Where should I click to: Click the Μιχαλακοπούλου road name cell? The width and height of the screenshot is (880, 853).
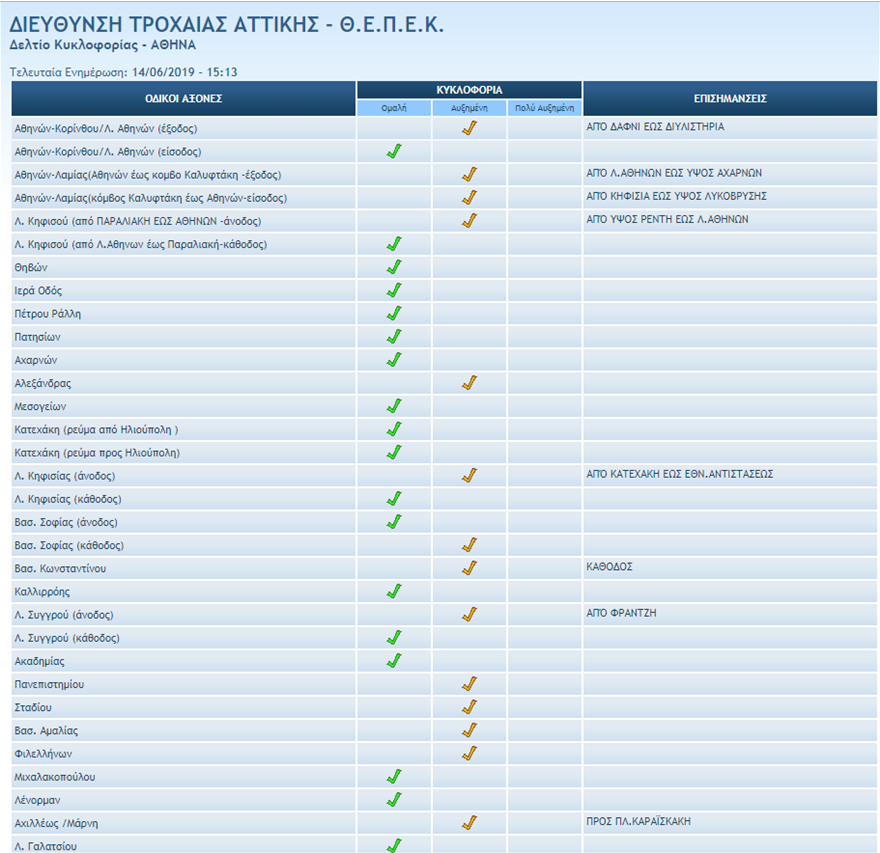click(55, 777)
